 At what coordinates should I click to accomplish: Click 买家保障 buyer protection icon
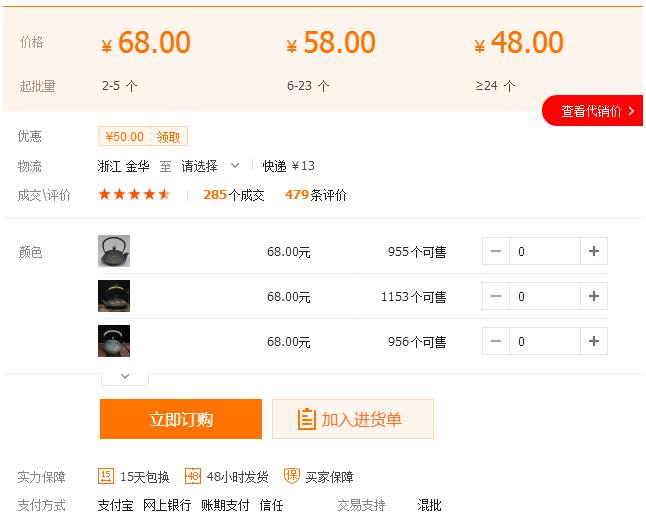[x=292, y=476]
